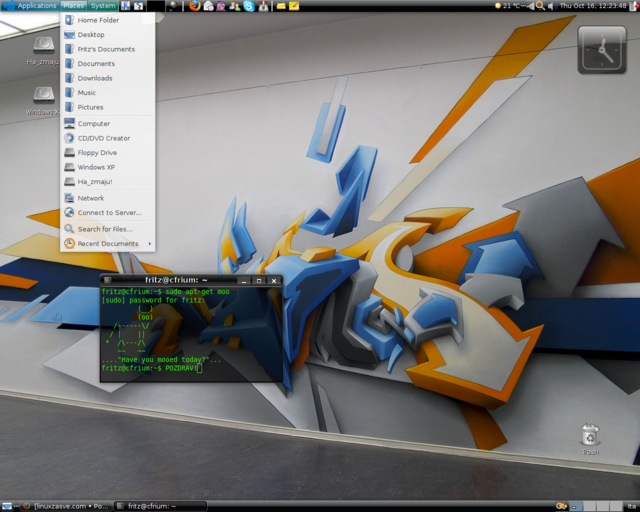Launch Skype from the top panel

249,6
